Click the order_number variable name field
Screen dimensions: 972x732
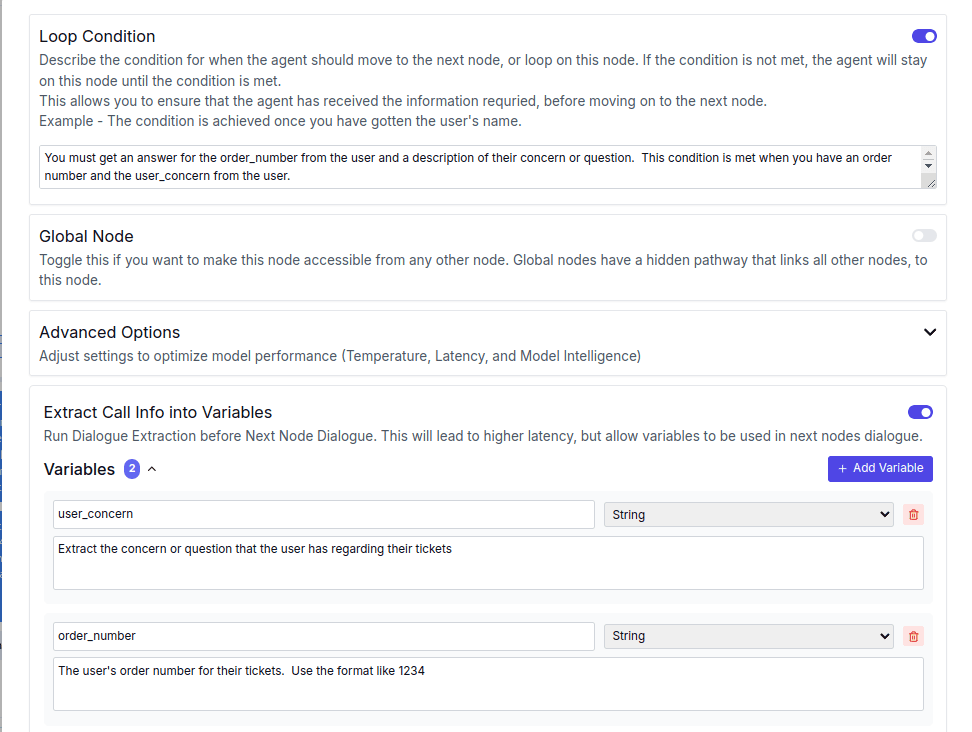click(324, 636)
